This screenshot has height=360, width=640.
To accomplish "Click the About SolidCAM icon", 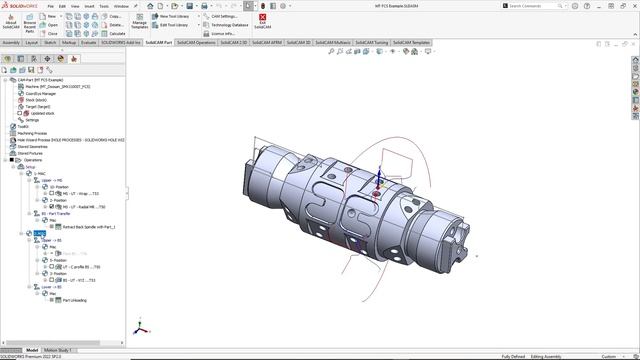I will pos(11,17).
